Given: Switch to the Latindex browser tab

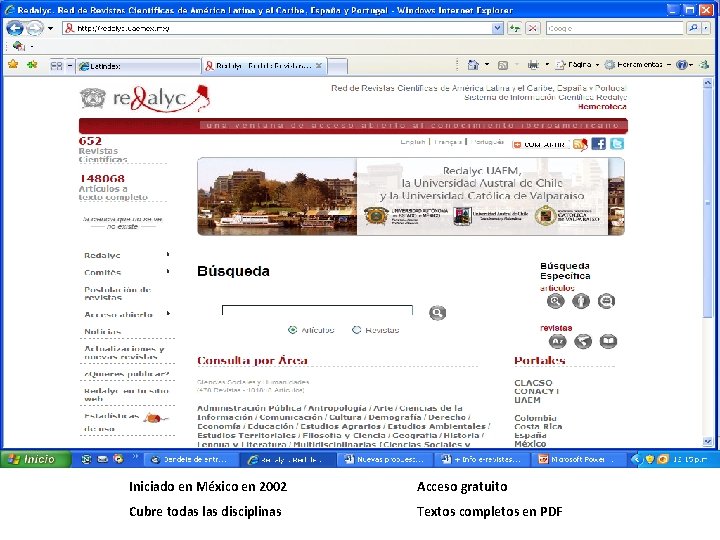Looking at the screenshot, I should pyautogui.click(x=138, y=66).
